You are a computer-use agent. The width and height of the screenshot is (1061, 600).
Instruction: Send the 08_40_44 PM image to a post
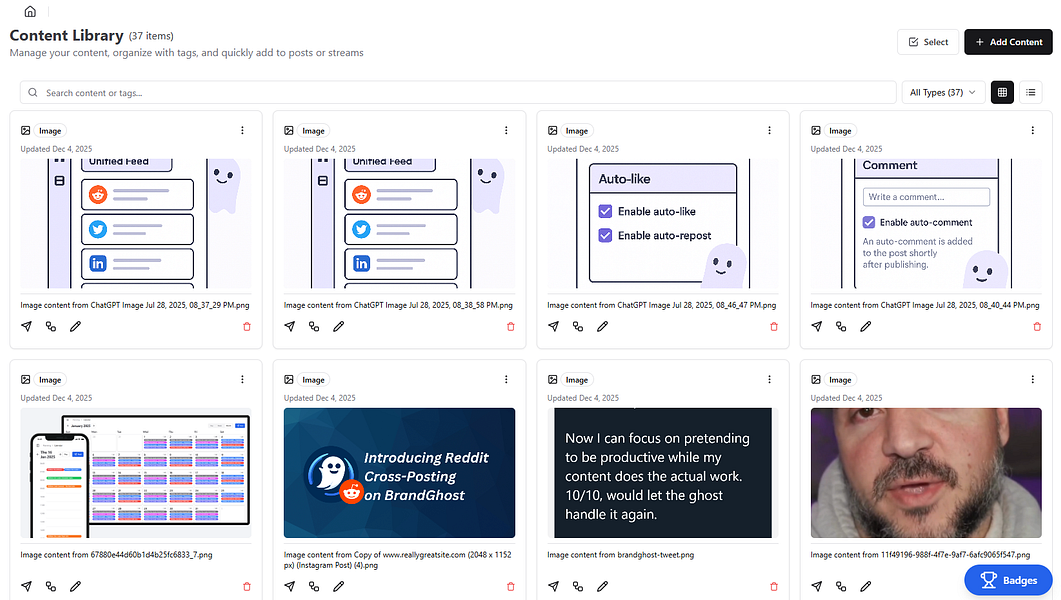pyautogui.click(x=817, y=326)
